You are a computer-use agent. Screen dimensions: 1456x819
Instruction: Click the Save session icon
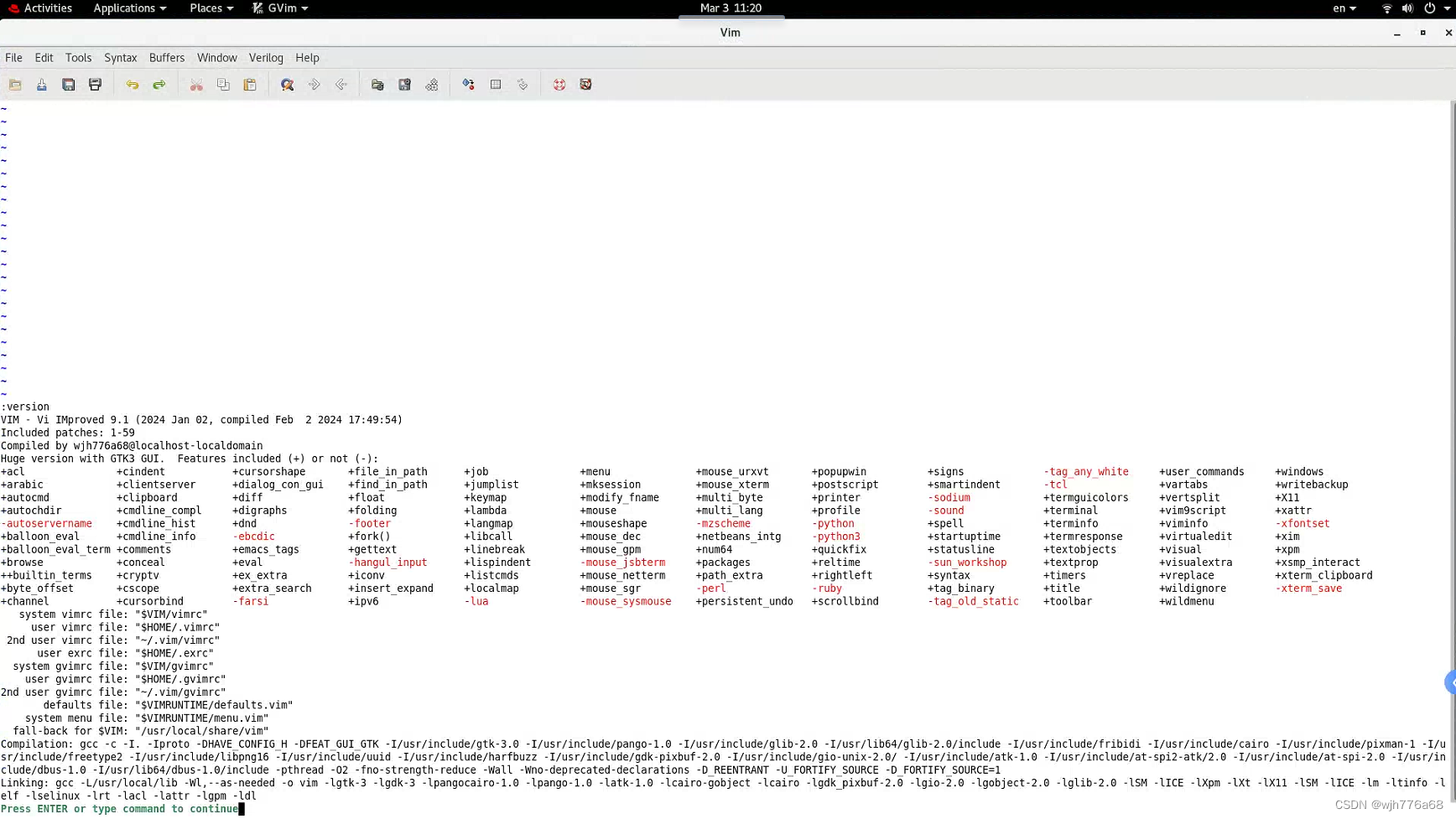coord(405,85)
